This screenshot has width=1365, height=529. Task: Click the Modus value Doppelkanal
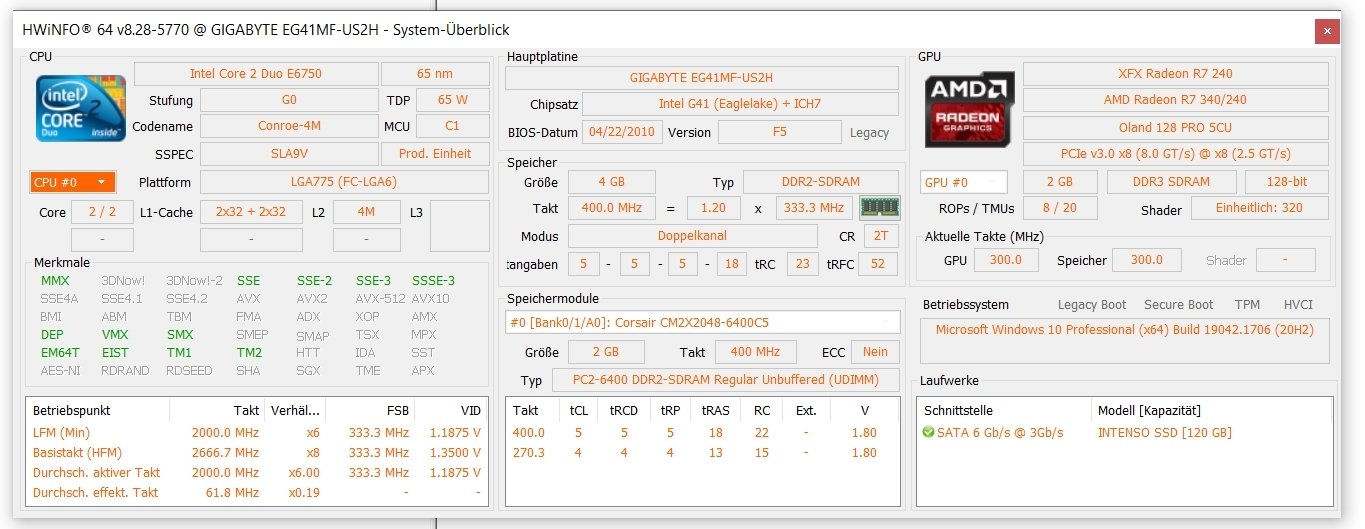(692, 236)
